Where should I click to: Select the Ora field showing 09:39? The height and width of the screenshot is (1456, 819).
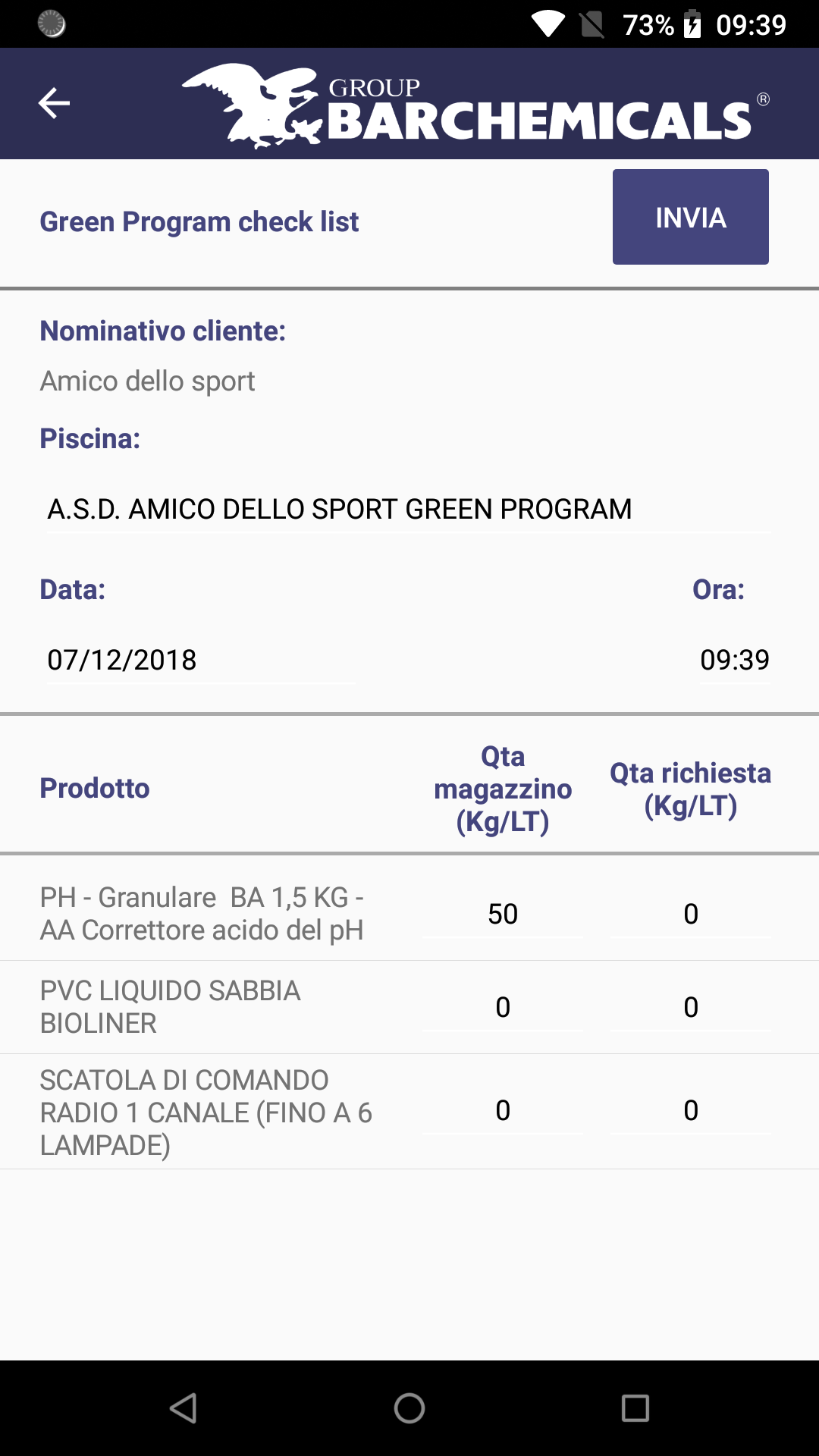point(734,660)
